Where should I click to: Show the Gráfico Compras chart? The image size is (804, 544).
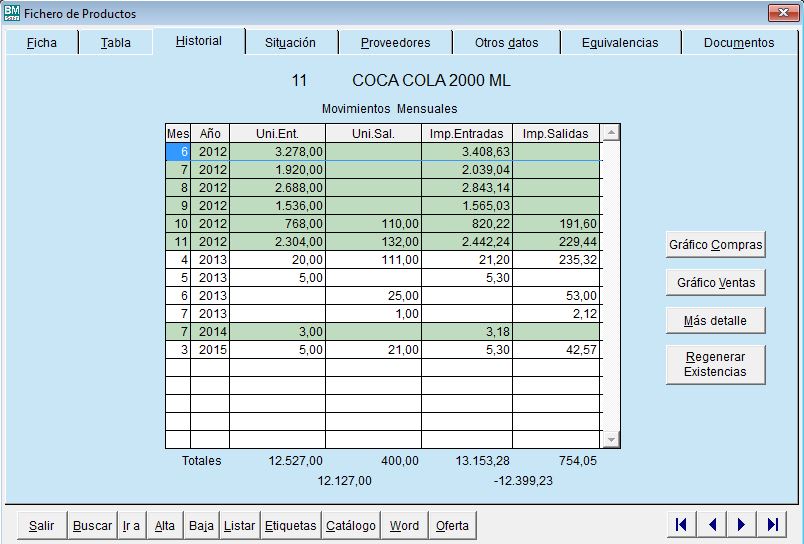[715, 245]
